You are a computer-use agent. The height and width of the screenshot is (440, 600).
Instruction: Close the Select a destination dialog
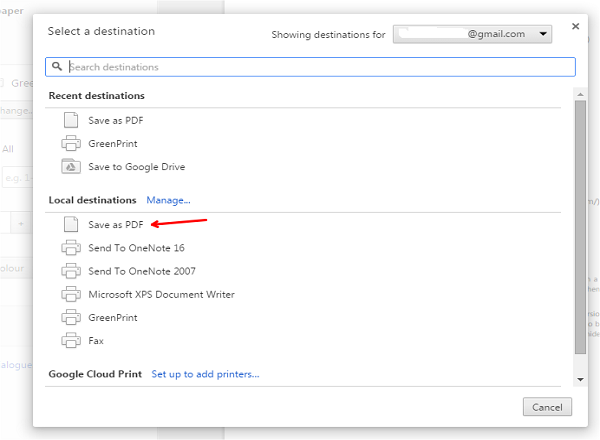coord(575,26)
